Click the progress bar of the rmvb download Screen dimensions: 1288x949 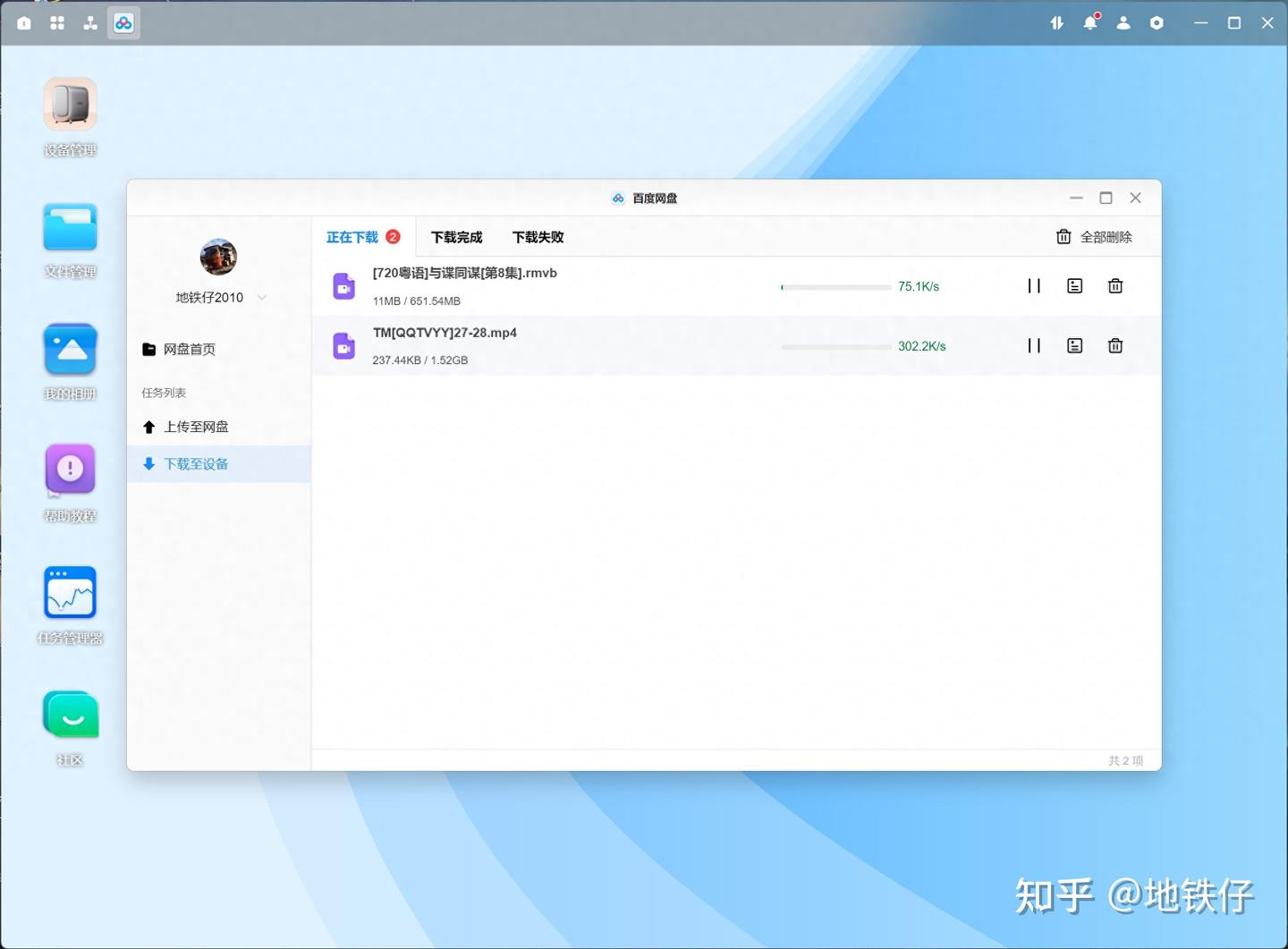point(835,287)
